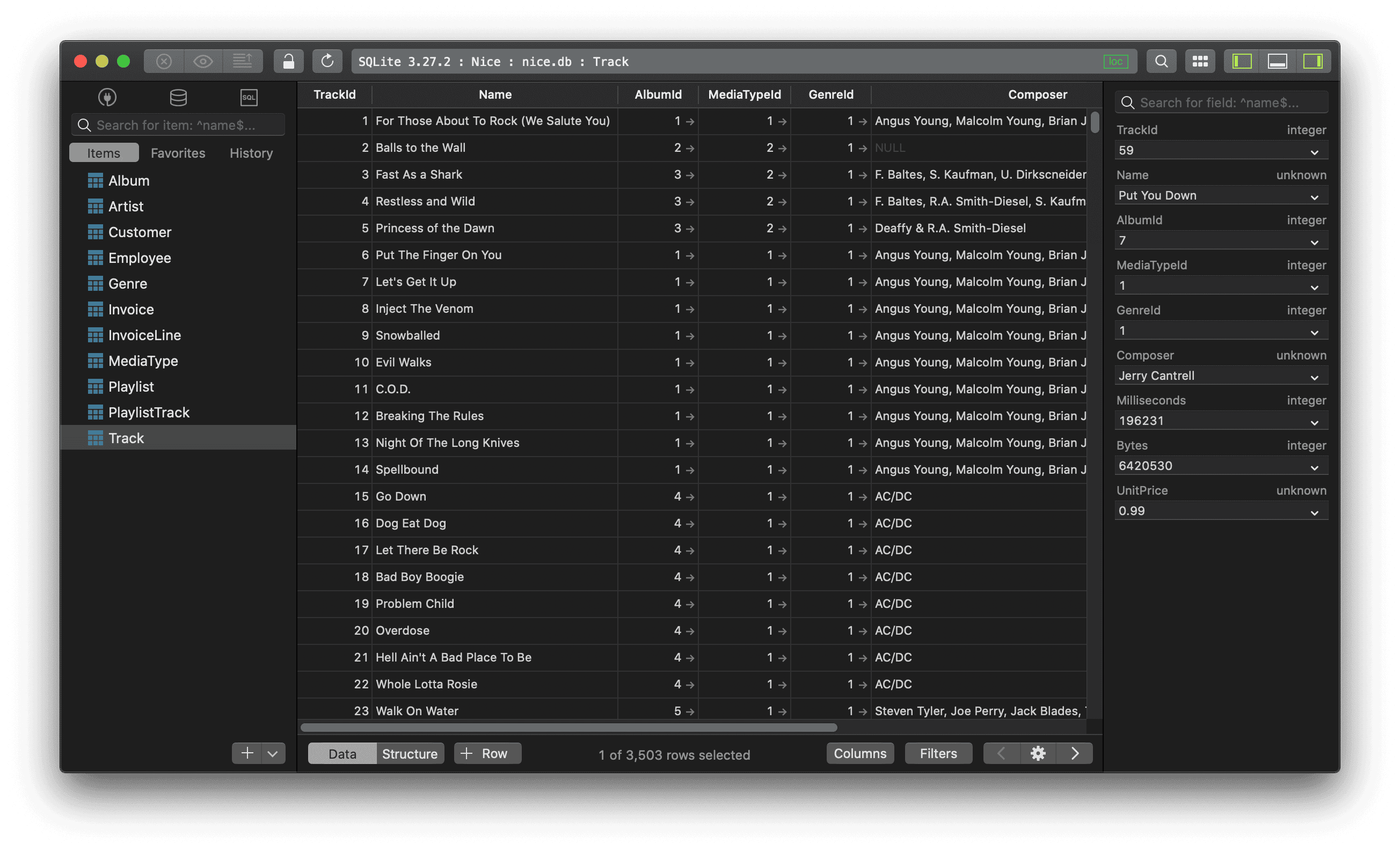Open the chevron menu beside sidebar plus button
The image size is (1400, 852).
click(x=273, y=753)
